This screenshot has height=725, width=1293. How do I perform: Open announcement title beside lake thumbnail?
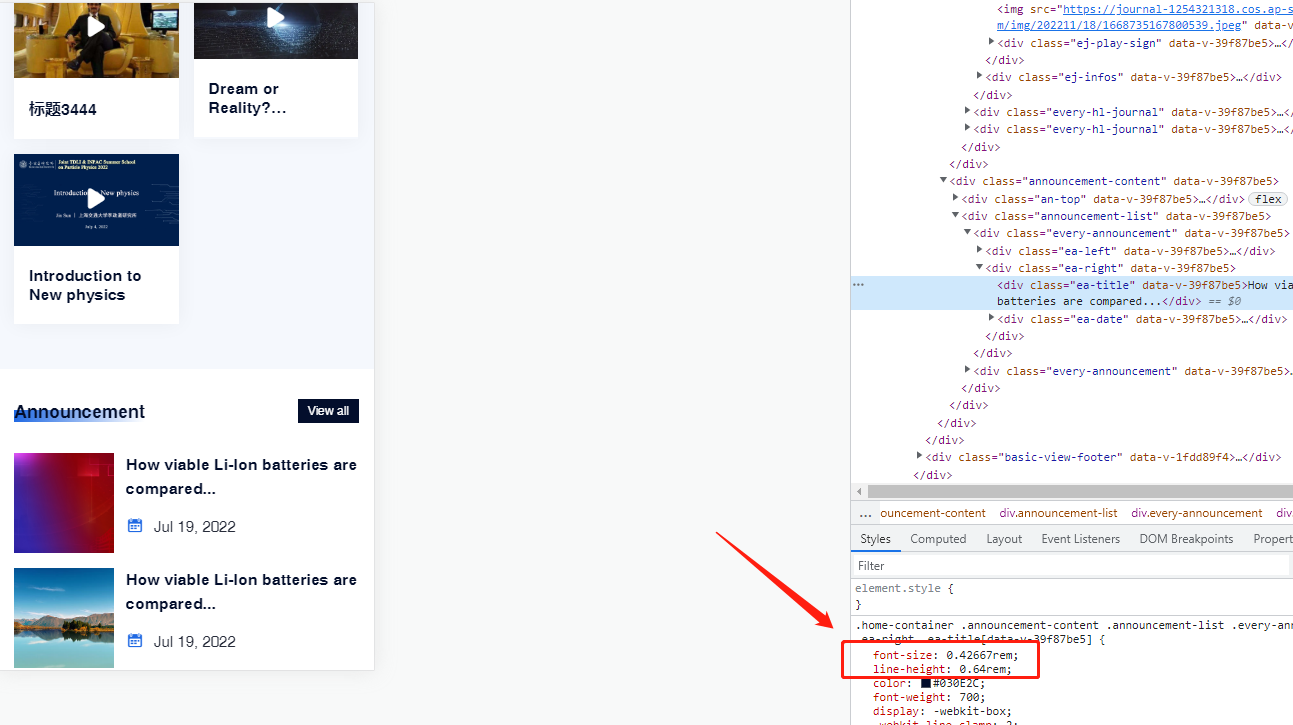coord(241,592)
